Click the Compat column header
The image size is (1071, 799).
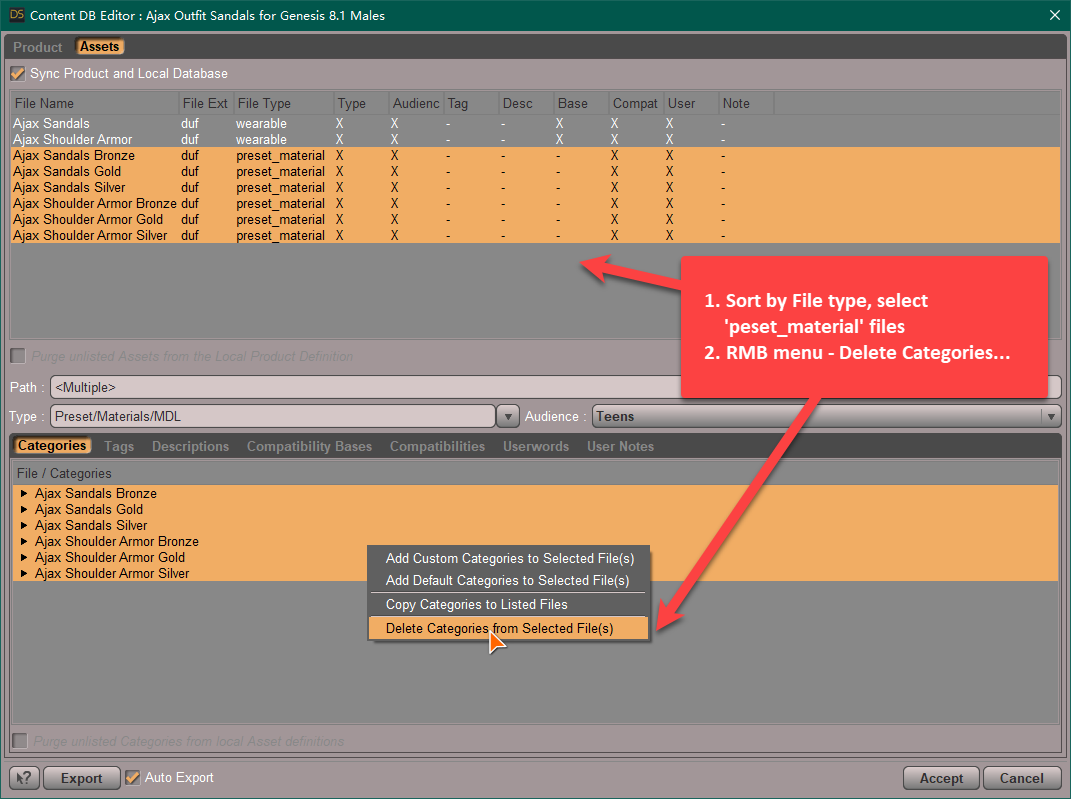(636, 103)
